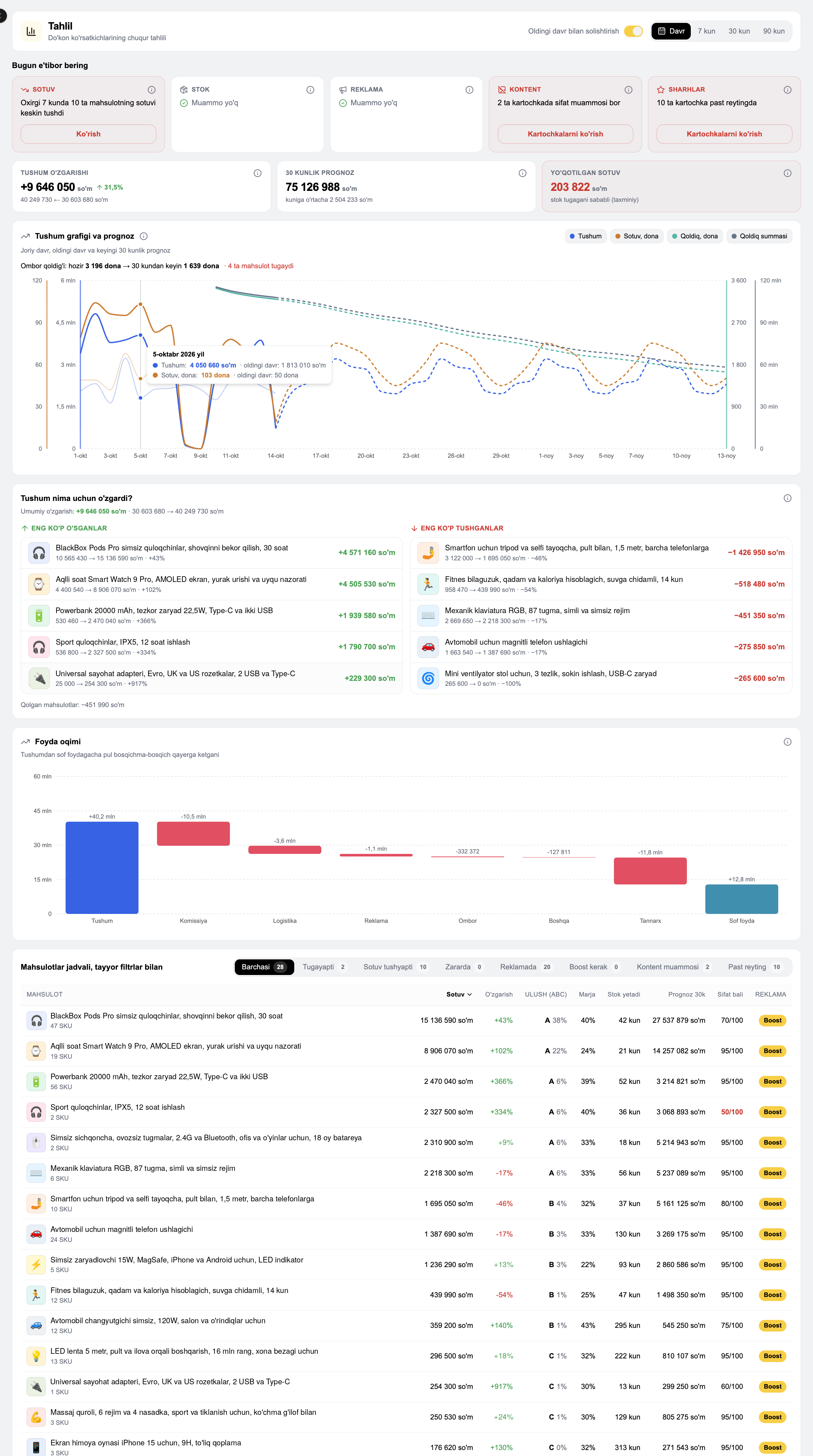
Task: Click the blue Tushum bar in Foyda oqimi
Action: tap(102, 868)
